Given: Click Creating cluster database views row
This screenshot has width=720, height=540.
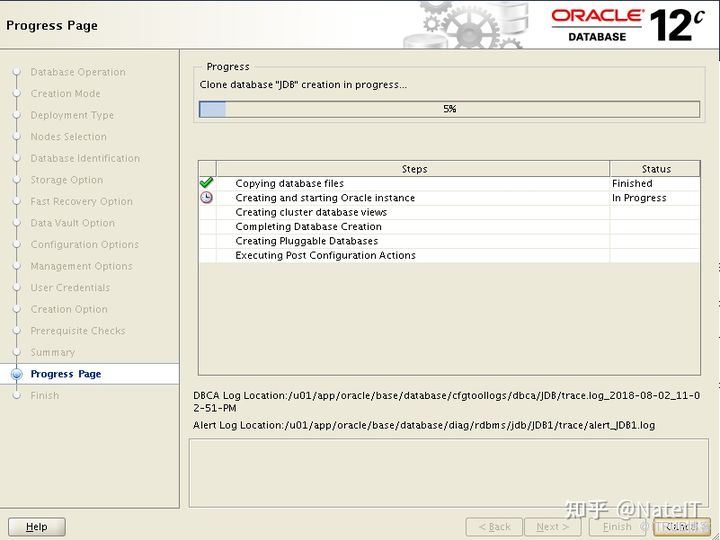Looking at the screenshot, I should tap(450, 212).
